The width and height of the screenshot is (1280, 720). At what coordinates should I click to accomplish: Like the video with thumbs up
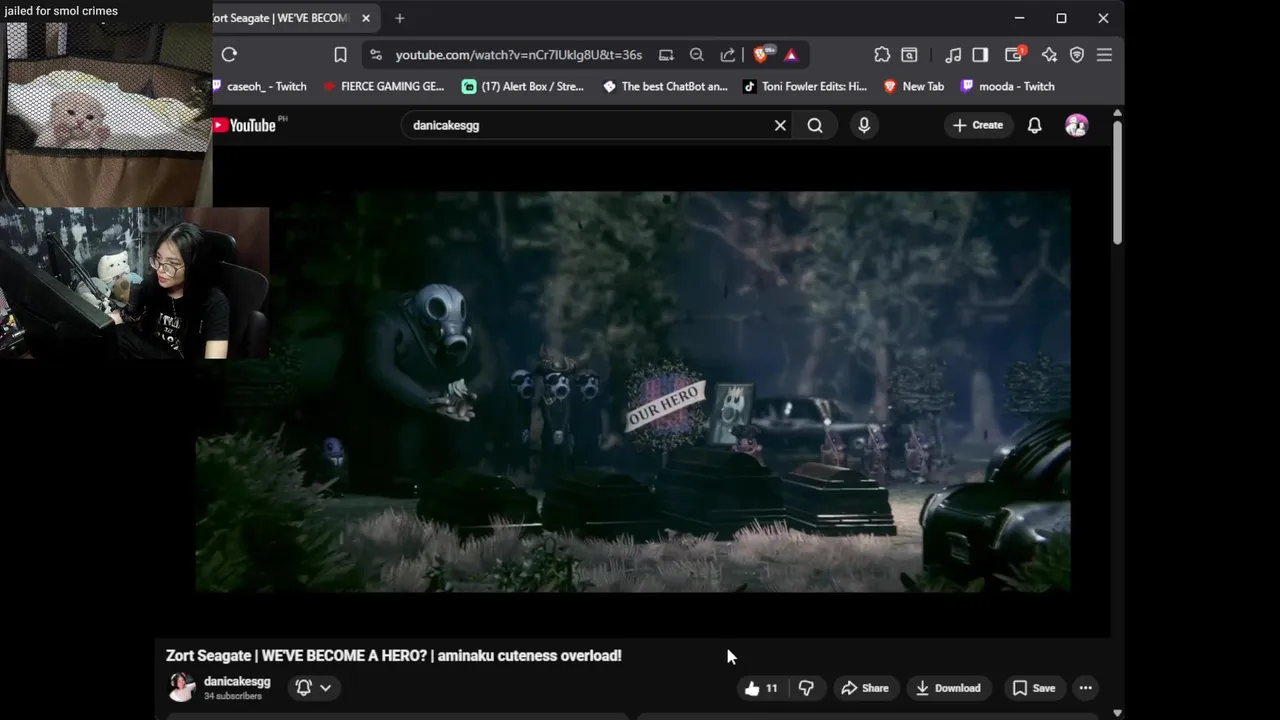(762, 688)
